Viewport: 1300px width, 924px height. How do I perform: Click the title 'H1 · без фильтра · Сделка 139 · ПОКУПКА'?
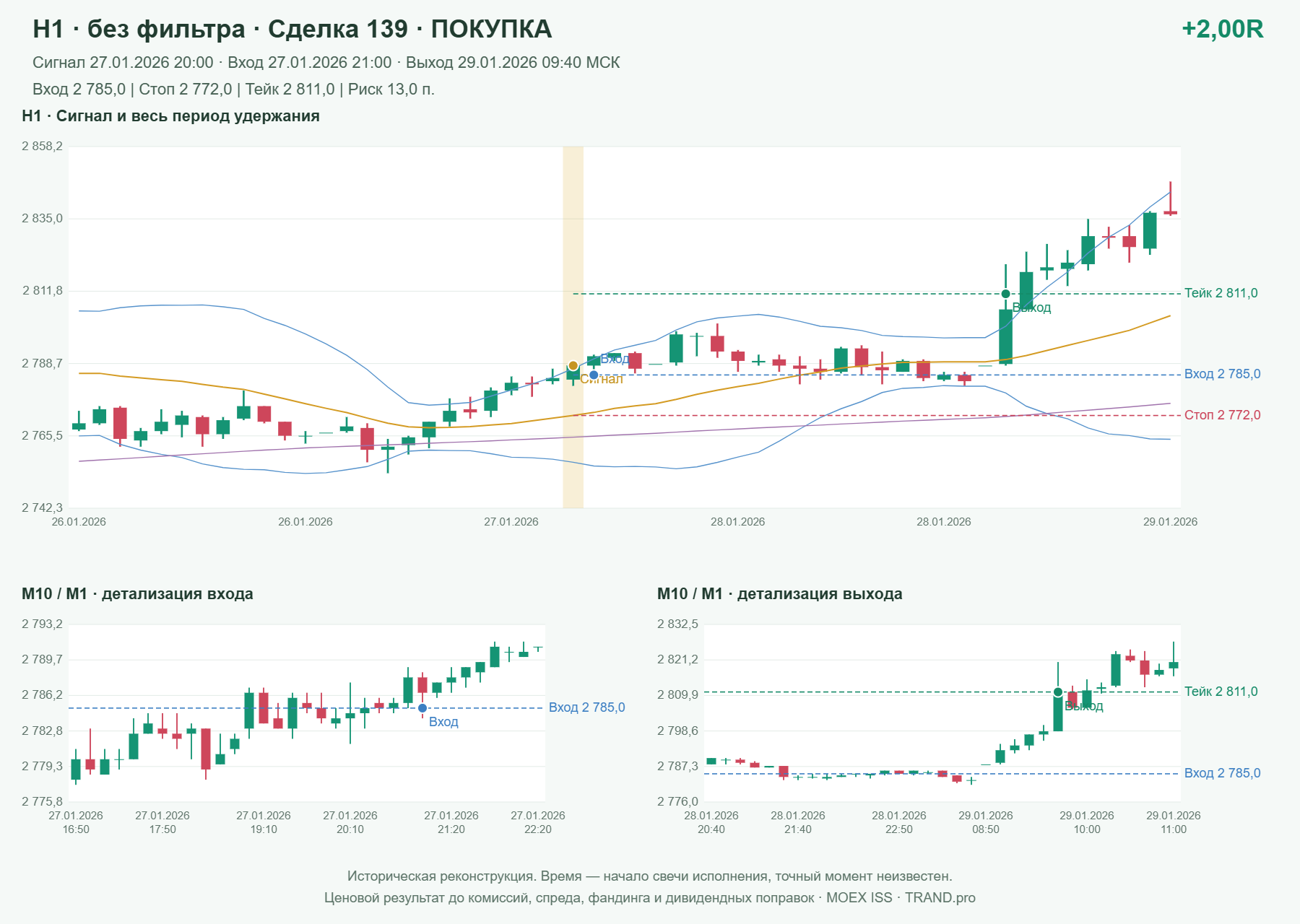292,29
